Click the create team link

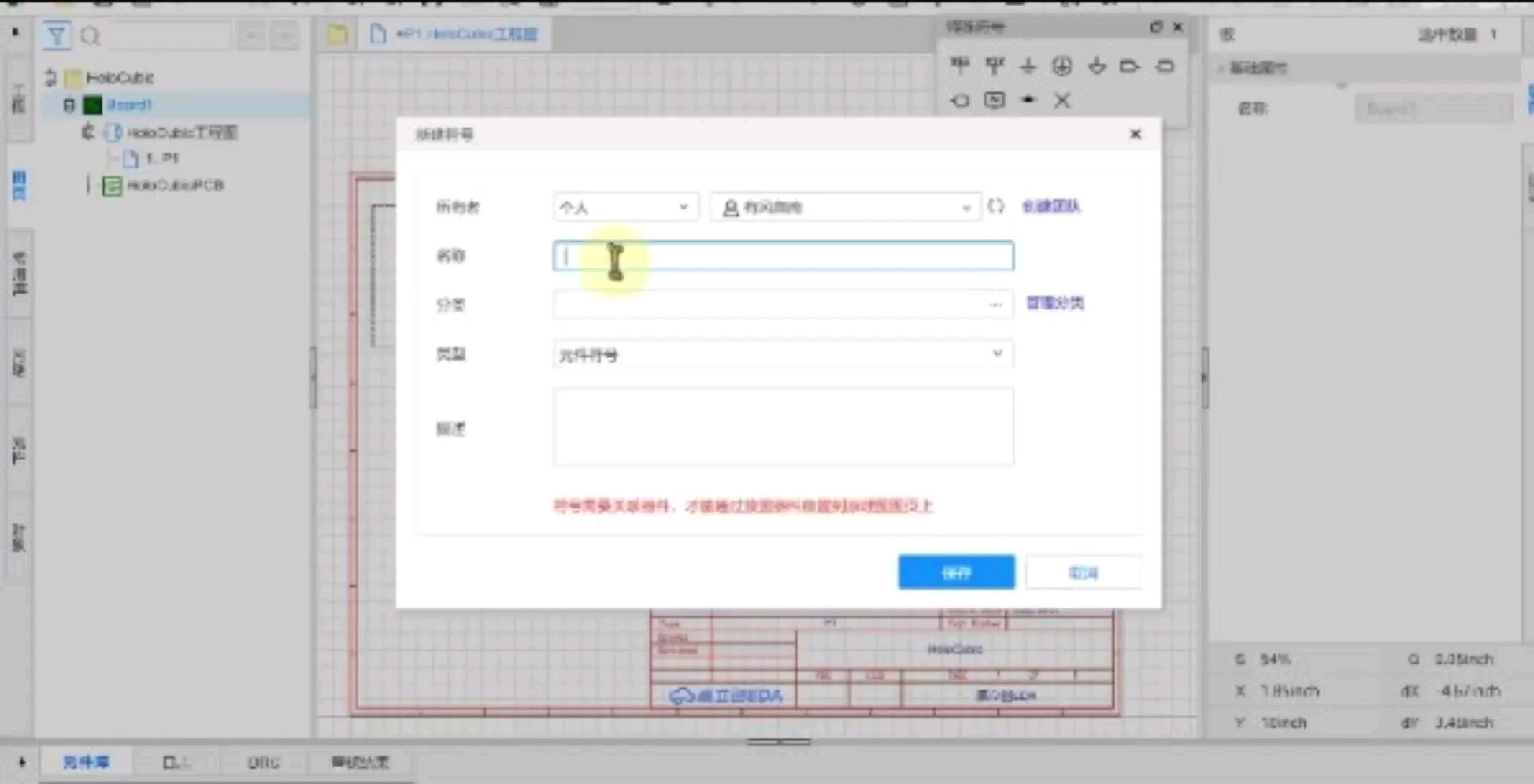1051,206
